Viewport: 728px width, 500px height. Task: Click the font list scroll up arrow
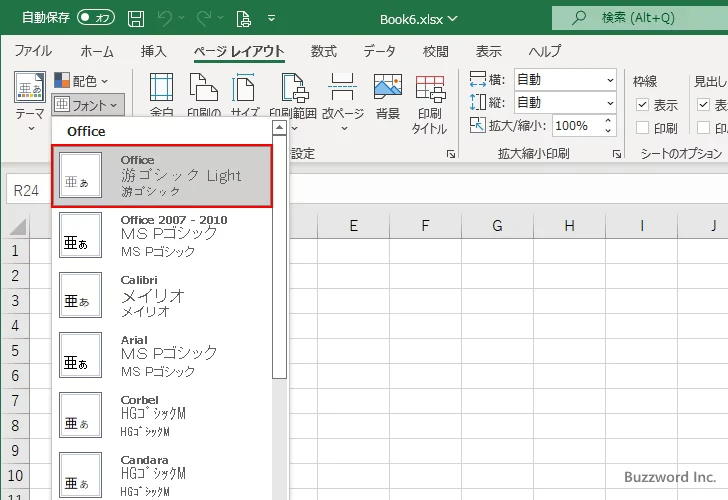click(279, 128)
